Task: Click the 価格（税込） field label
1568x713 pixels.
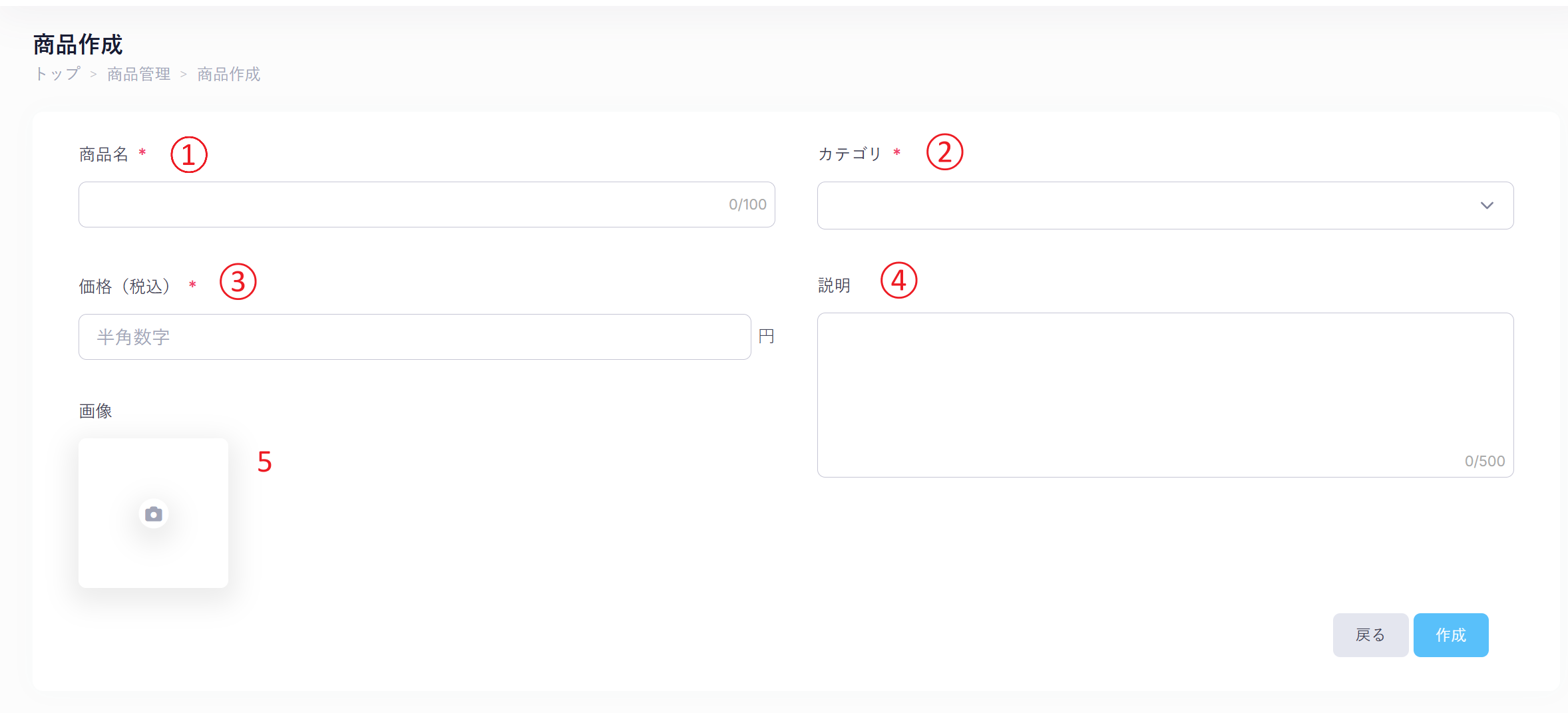Action: tap(124, 287)
